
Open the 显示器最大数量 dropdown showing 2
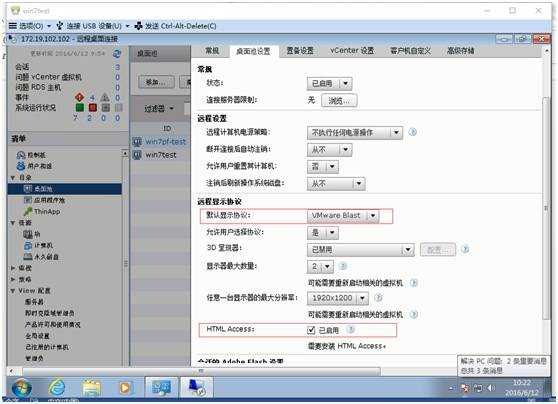click(x=320, y=266)
